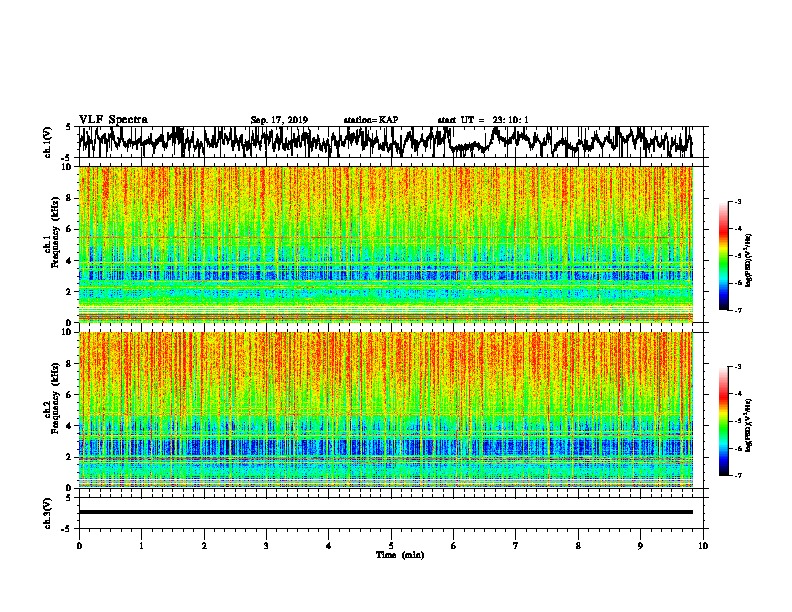This screenshot has height=612, width=792.
Task: Click time axis tick label "5"
Action: point(391,545)
